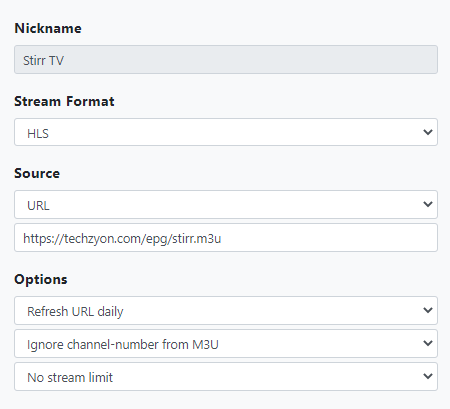Screen dimensions: 450x409
Task: Click the arrow on No stream limit selector
Action: [x=428, y=376]
